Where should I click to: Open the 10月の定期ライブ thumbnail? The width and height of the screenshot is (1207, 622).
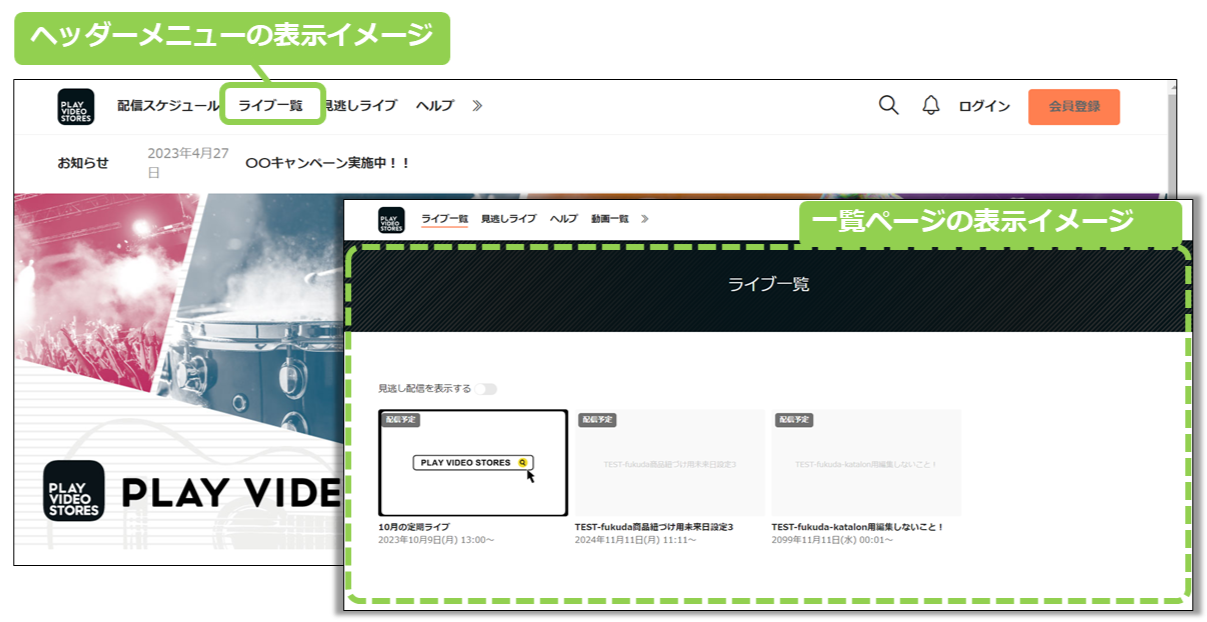[474, 463]
